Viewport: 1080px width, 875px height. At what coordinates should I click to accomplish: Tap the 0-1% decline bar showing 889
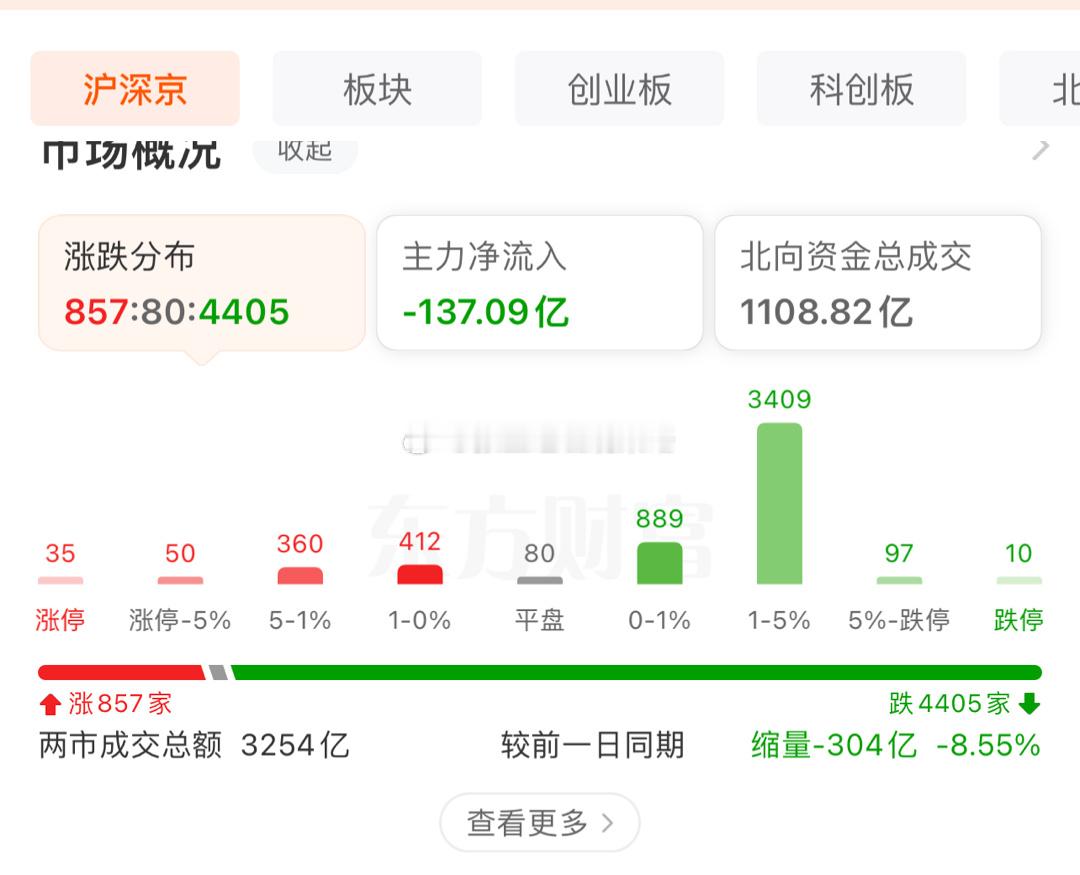click(x=660, y=564)
